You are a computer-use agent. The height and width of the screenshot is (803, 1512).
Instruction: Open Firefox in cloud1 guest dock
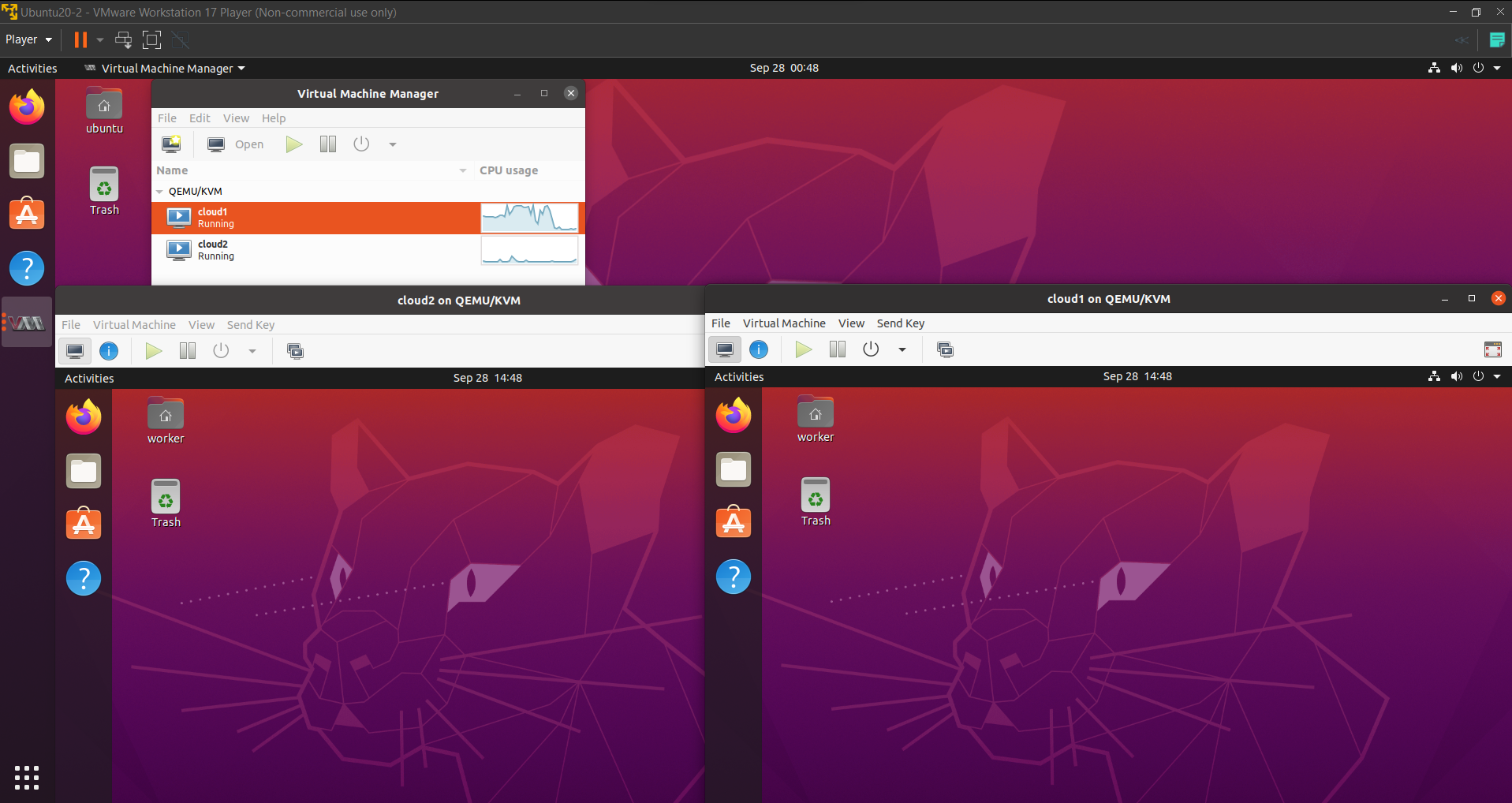click(734, 416)
